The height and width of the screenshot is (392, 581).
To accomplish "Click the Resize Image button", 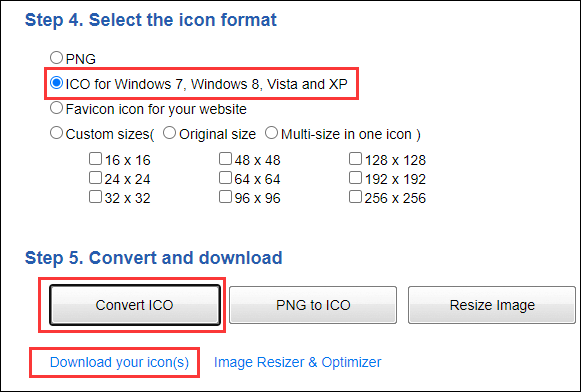I will [492, 305].
